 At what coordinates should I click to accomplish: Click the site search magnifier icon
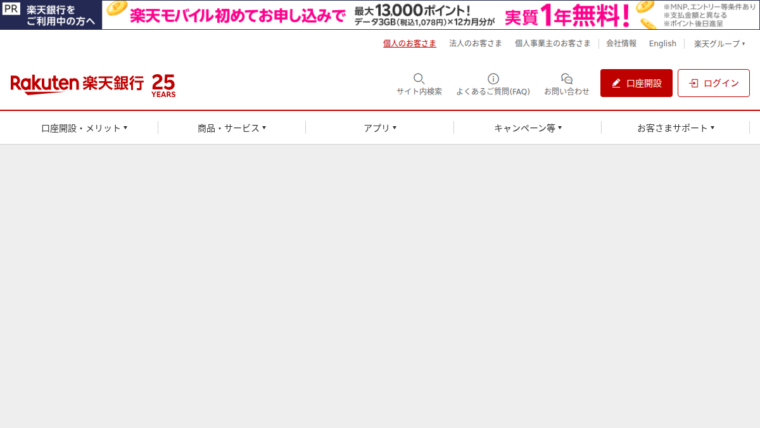pyautogui.click(x=419, y=79)
